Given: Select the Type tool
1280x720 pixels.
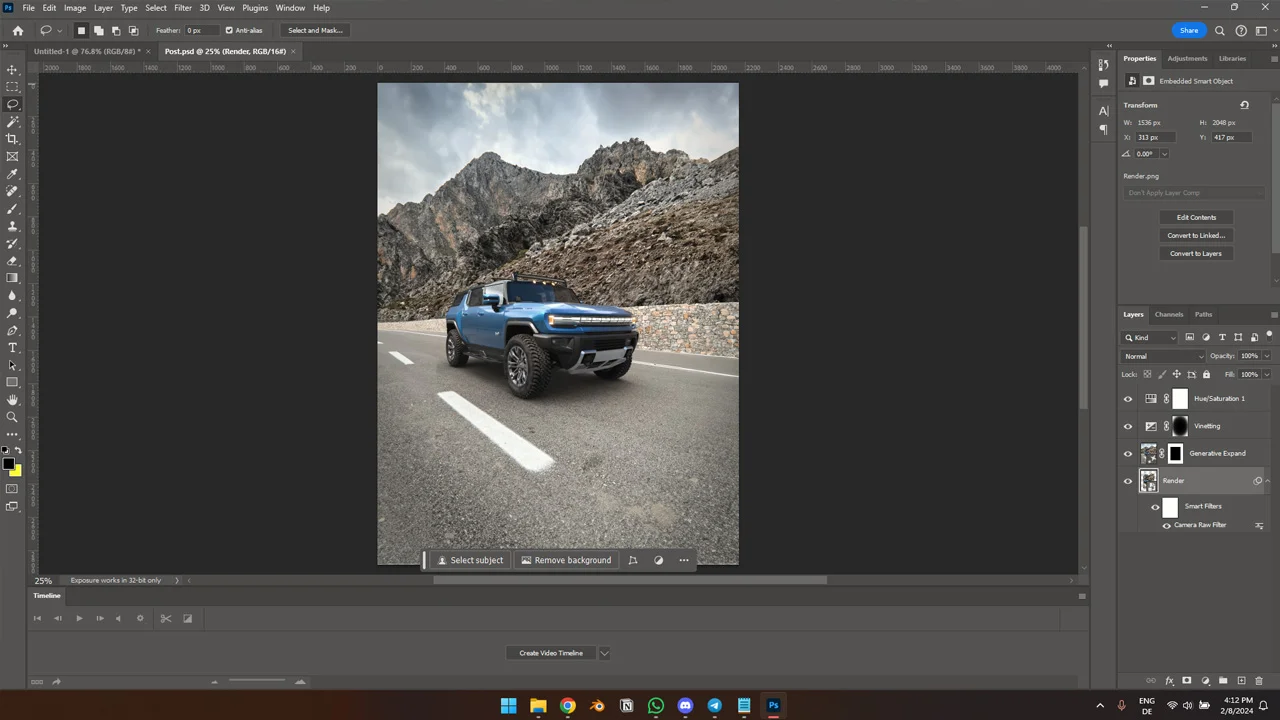Looking at the screenshot, I should pos(13,347).
